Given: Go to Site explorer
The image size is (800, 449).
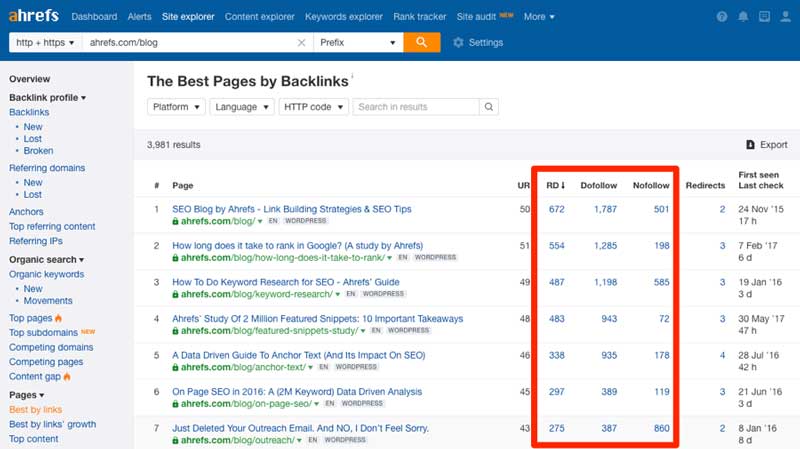Looking at the screenshot, I should pos(188,17).
